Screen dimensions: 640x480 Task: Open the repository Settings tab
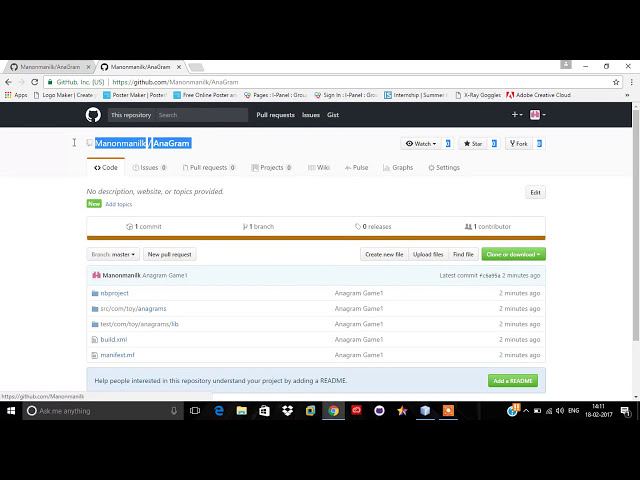tap(444, 167)
